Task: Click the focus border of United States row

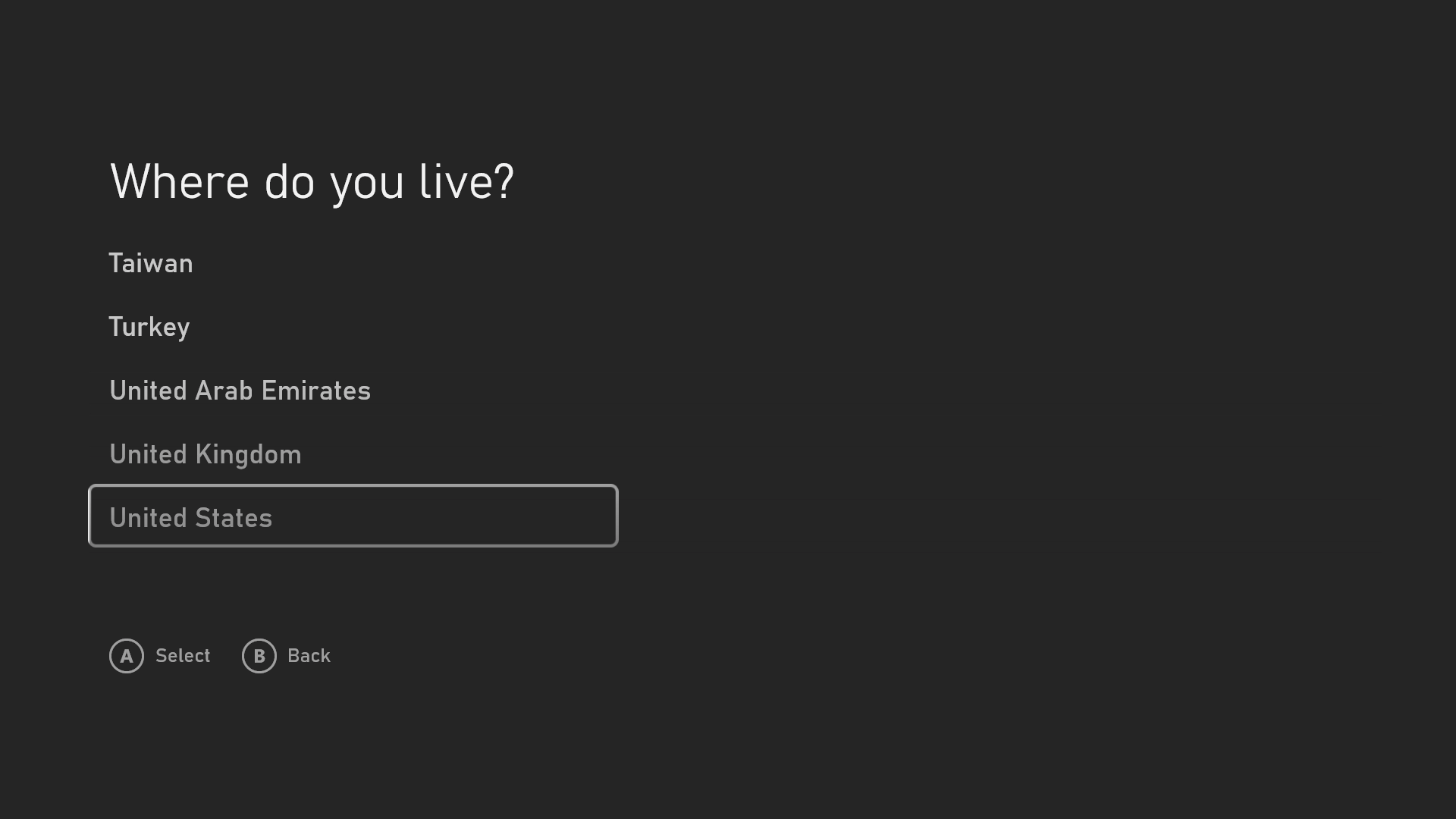Action: click(x=353, y=486)
